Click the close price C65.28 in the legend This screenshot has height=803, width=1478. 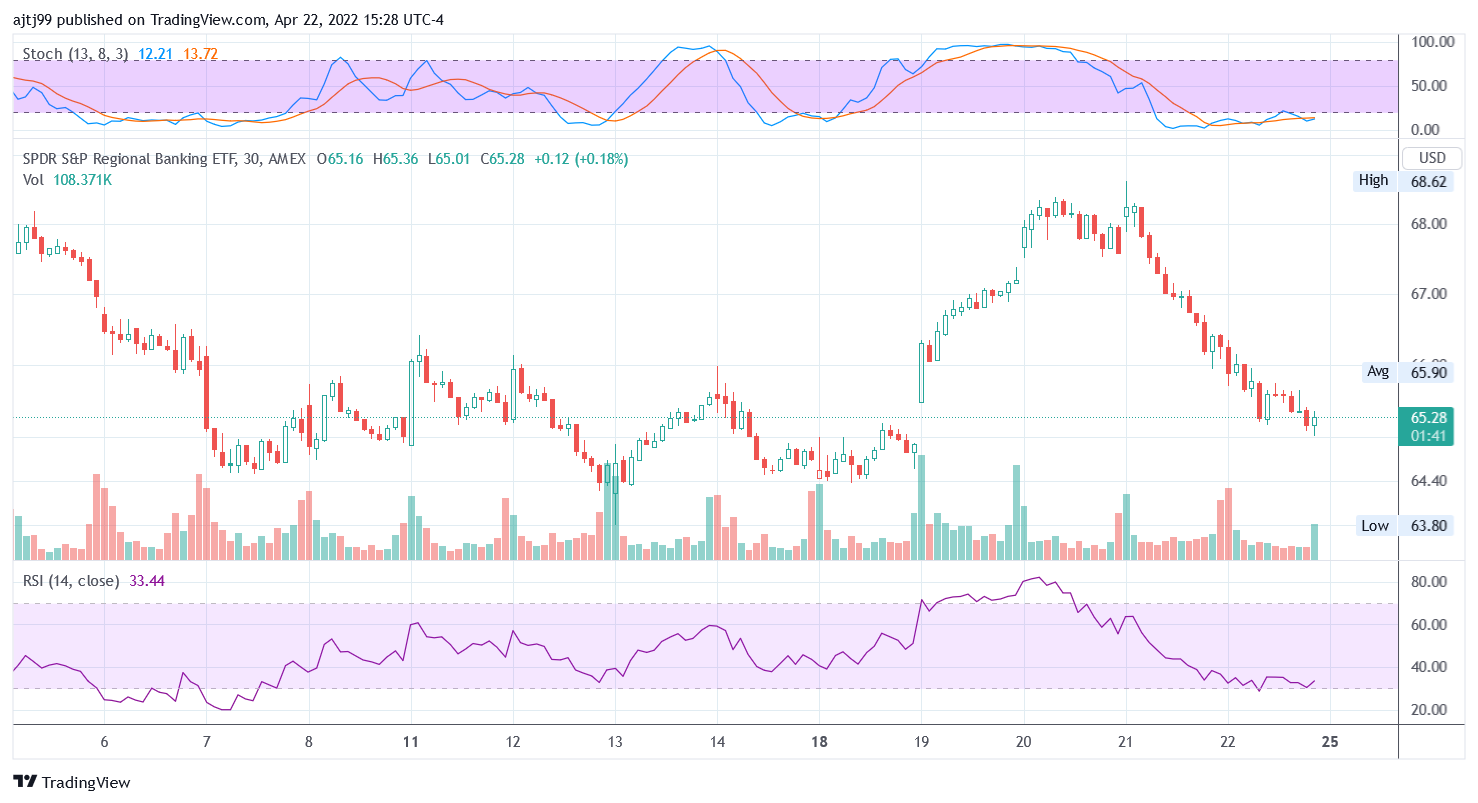[504, 158]
